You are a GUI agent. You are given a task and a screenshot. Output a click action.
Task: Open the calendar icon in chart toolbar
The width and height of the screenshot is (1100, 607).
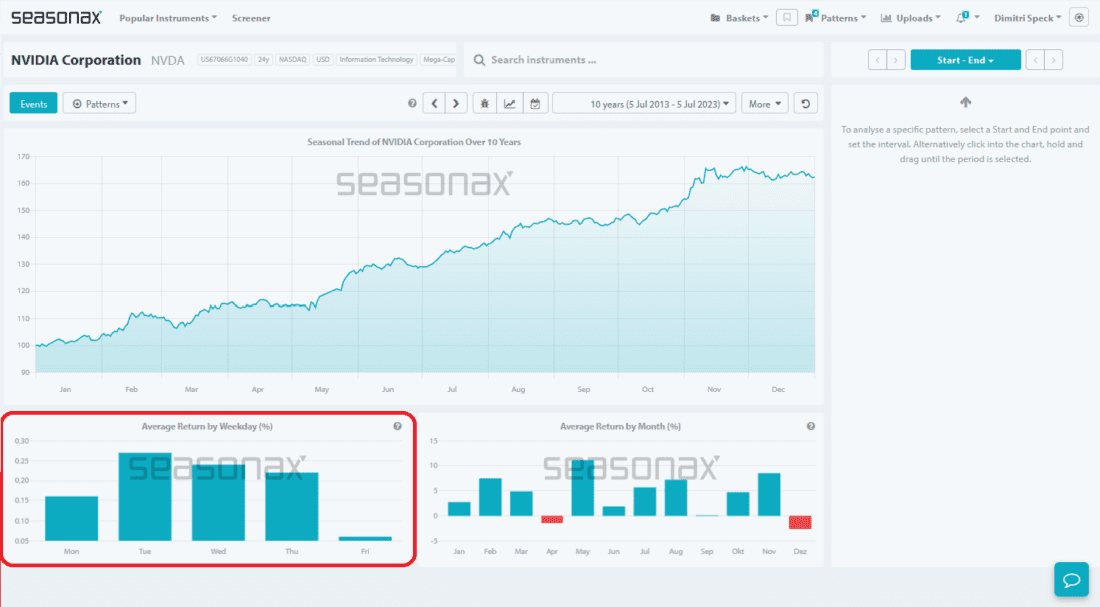point(535,104)
